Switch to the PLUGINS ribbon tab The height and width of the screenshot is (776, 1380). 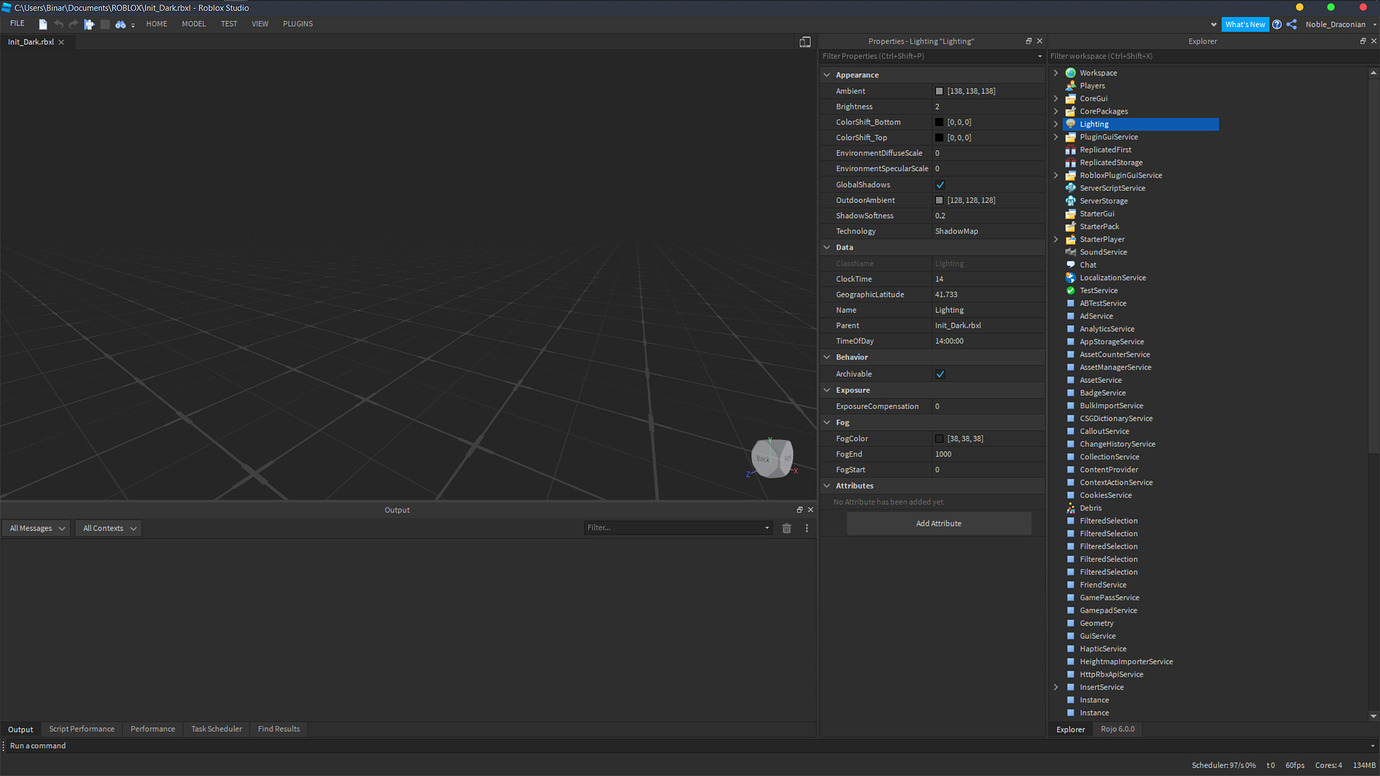[297, 23]
